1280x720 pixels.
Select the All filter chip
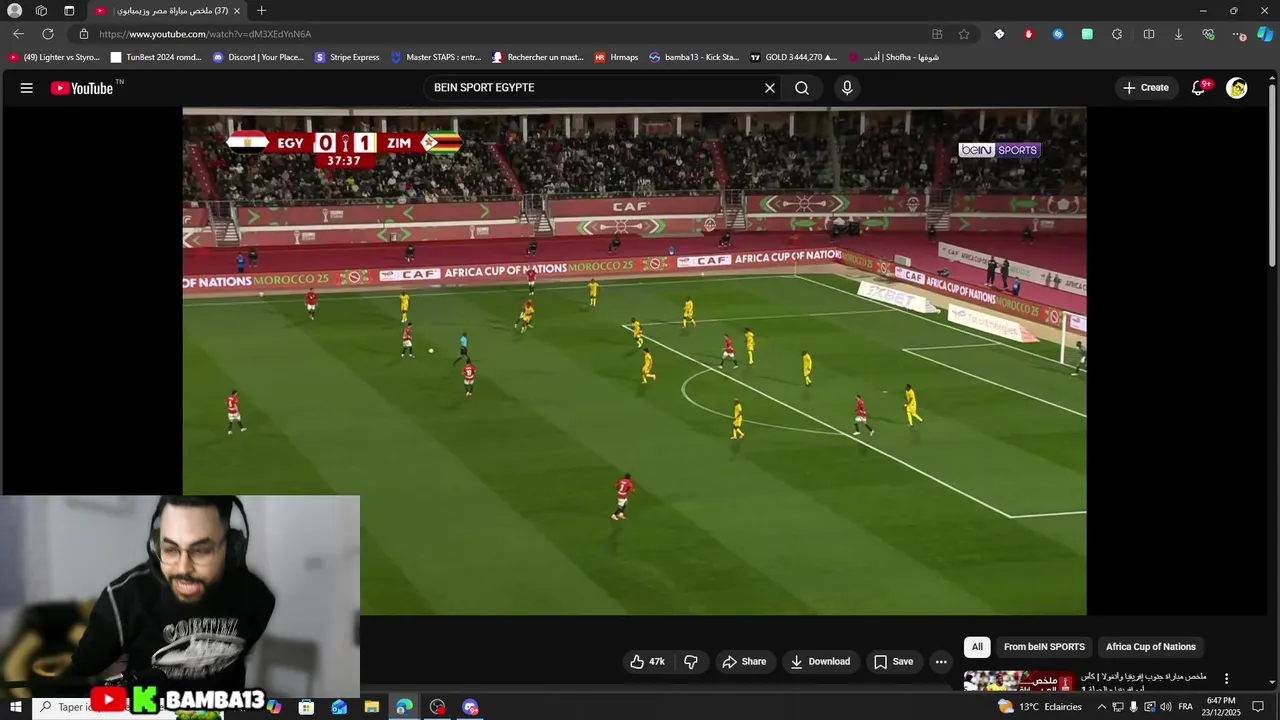(x=977, y=647)
